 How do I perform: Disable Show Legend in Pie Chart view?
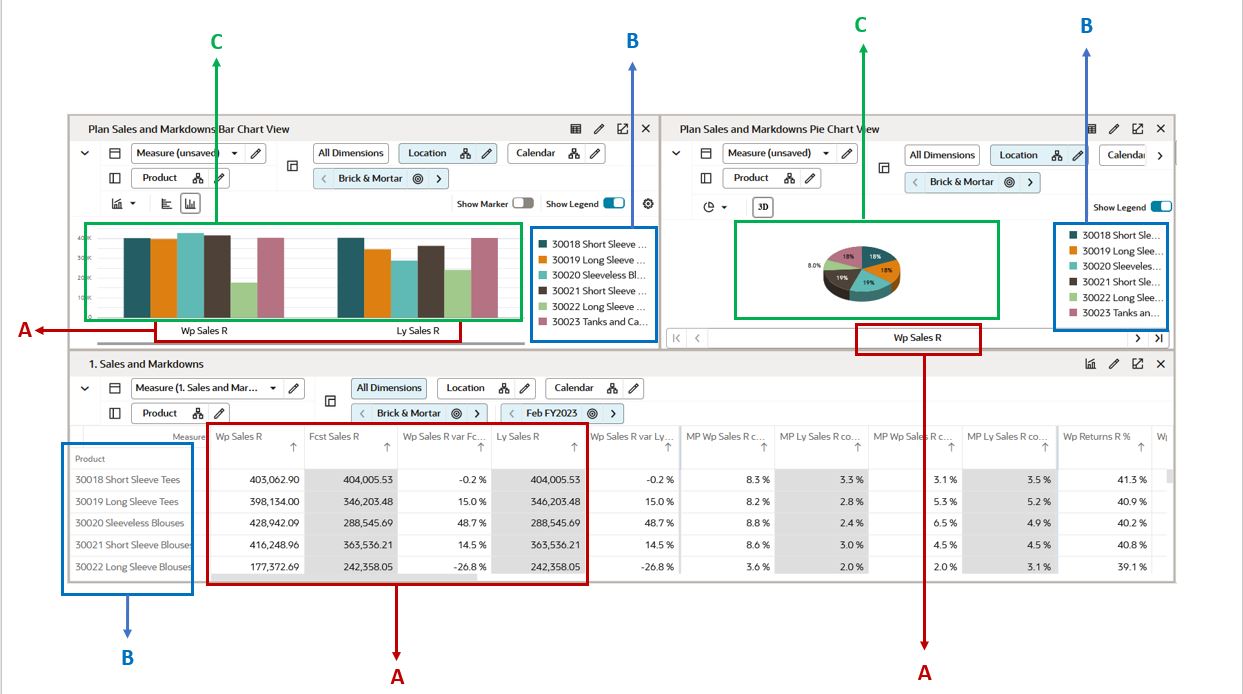1160,205
